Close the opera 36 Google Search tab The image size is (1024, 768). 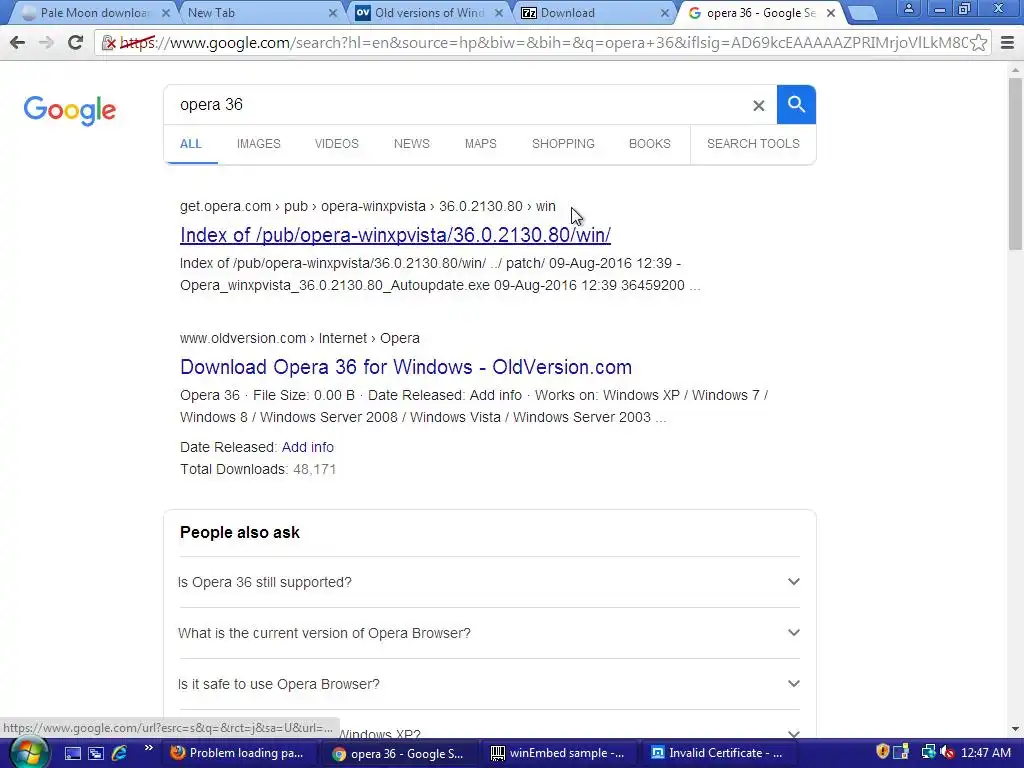(x=831, y=13)
